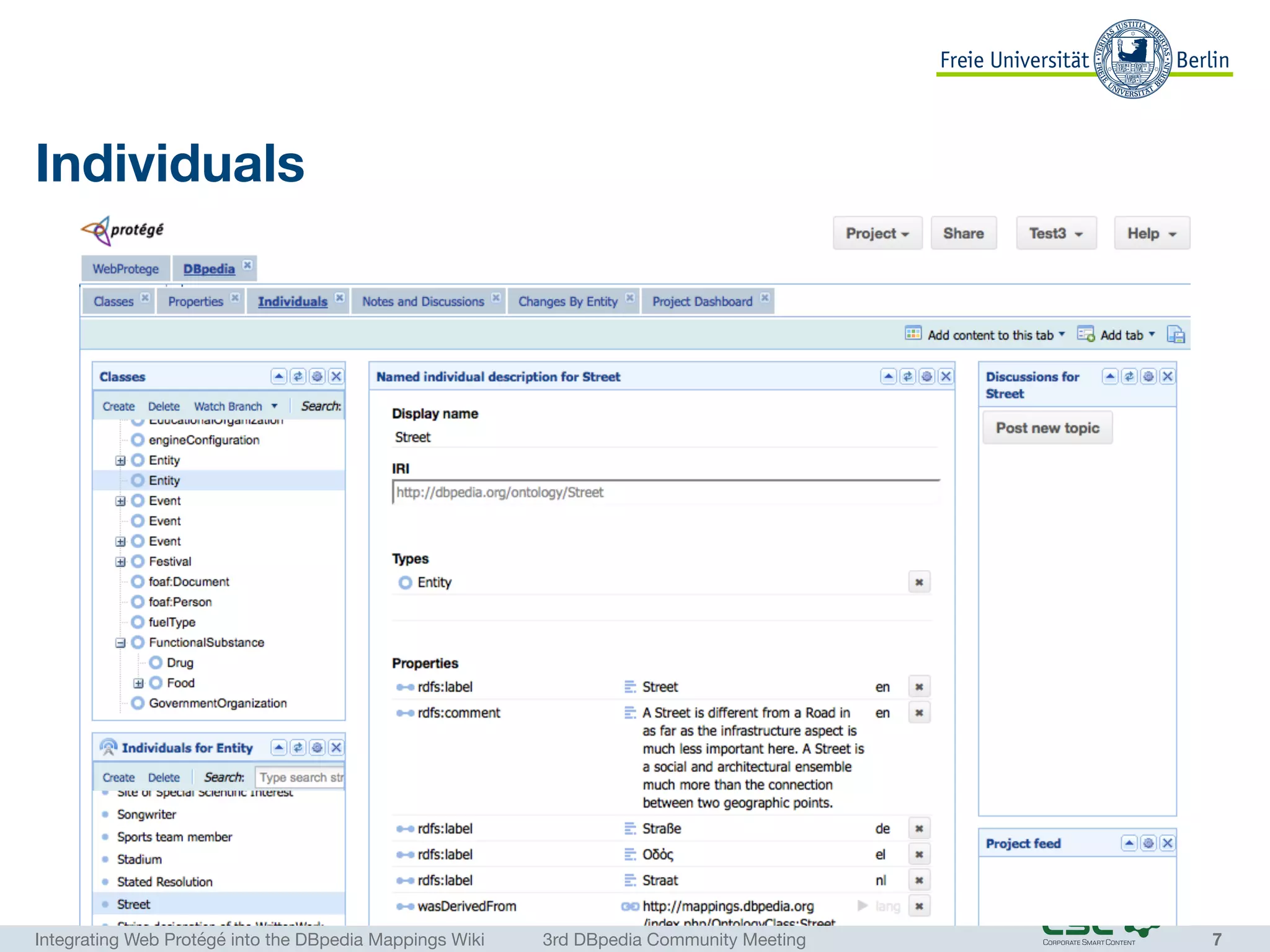
Task: Delete the rdfs:comment property row
Action: [x=919, y=713]
